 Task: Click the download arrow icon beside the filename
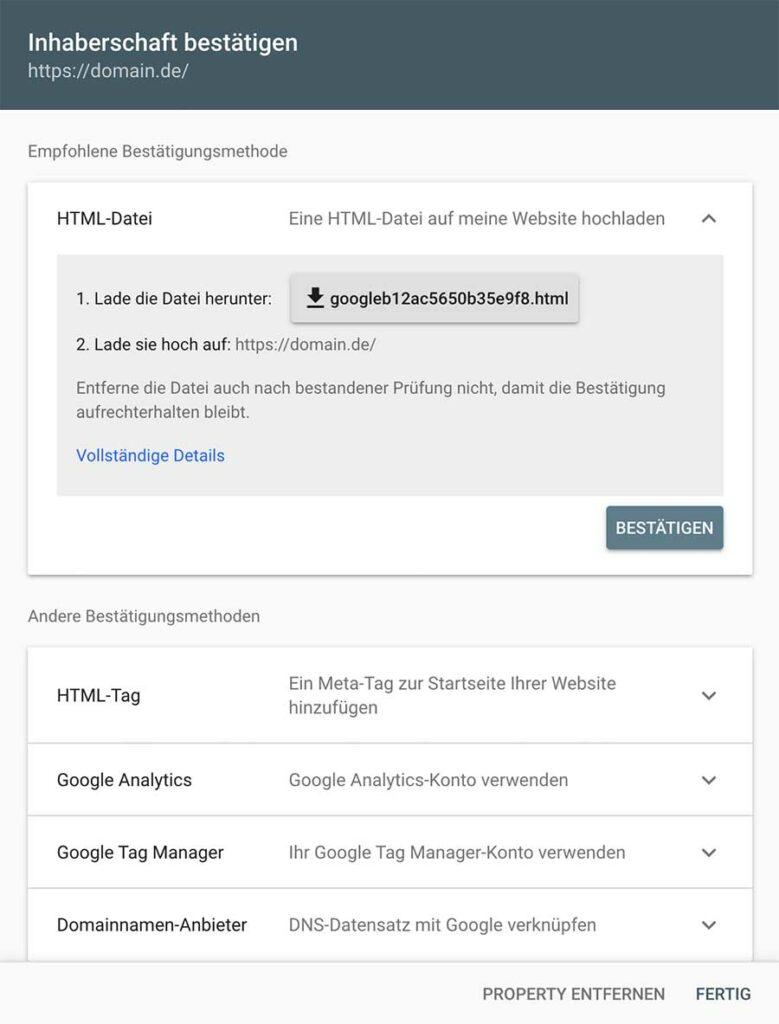315,298
